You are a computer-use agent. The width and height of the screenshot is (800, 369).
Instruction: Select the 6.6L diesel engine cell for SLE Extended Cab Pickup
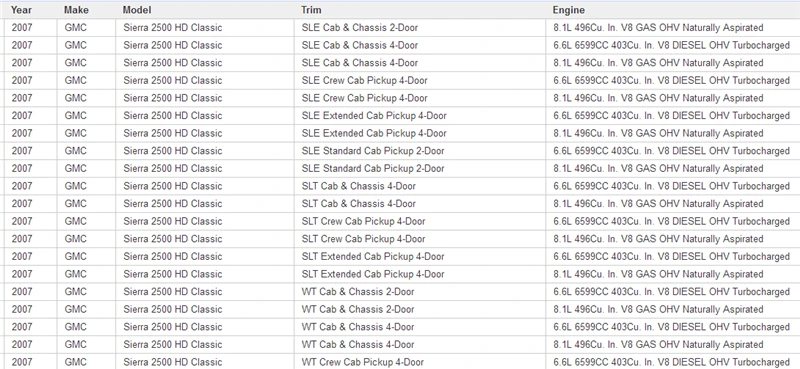[x=673, y=116]
